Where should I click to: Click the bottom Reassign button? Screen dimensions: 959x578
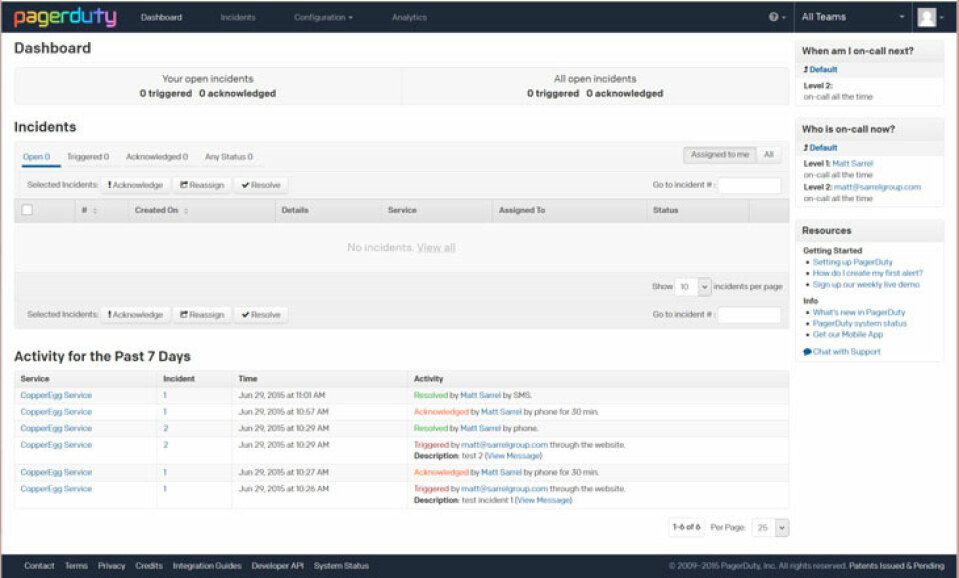[x=202, y=314]
